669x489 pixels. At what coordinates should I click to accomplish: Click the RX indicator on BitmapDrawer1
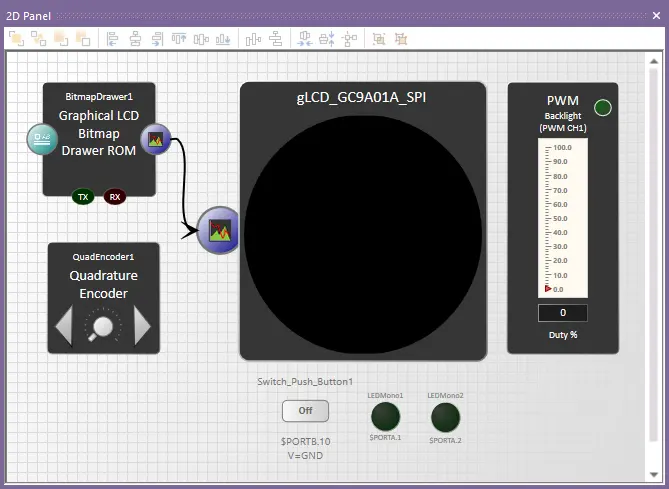pos(115,197)
